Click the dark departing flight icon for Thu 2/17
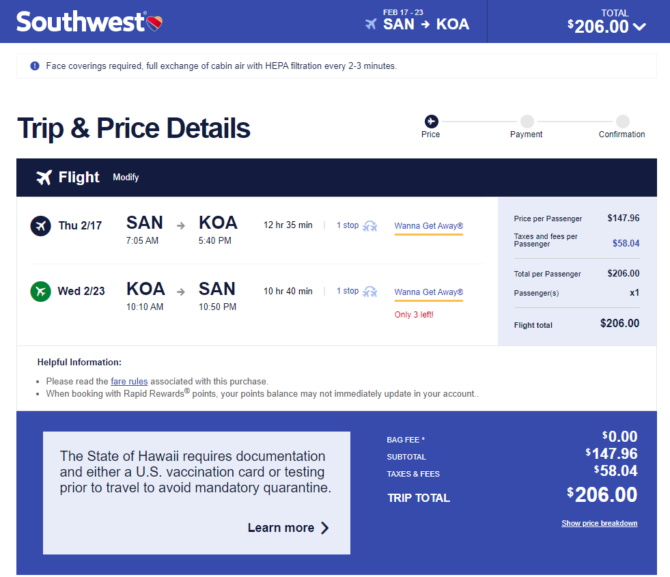The image size is (670, 577). point(41,226)
